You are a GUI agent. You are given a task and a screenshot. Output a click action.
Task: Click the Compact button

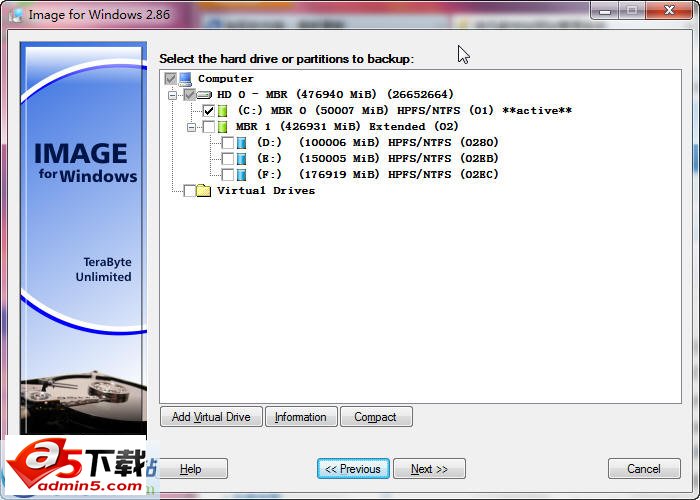point(376,417)
